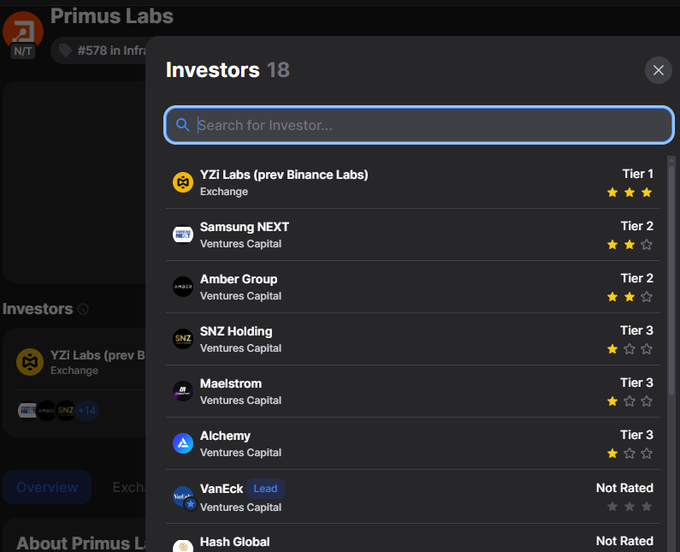Viewport: 680px width, 552px height.
Task: Click the Primus Labs logo in background page
Action: [23, 30]
